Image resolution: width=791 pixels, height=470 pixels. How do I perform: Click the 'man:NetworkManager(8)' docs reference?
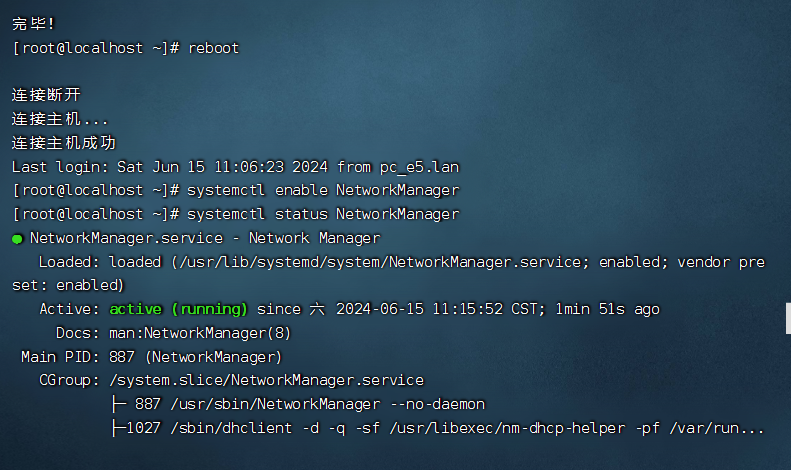[200, 333]
